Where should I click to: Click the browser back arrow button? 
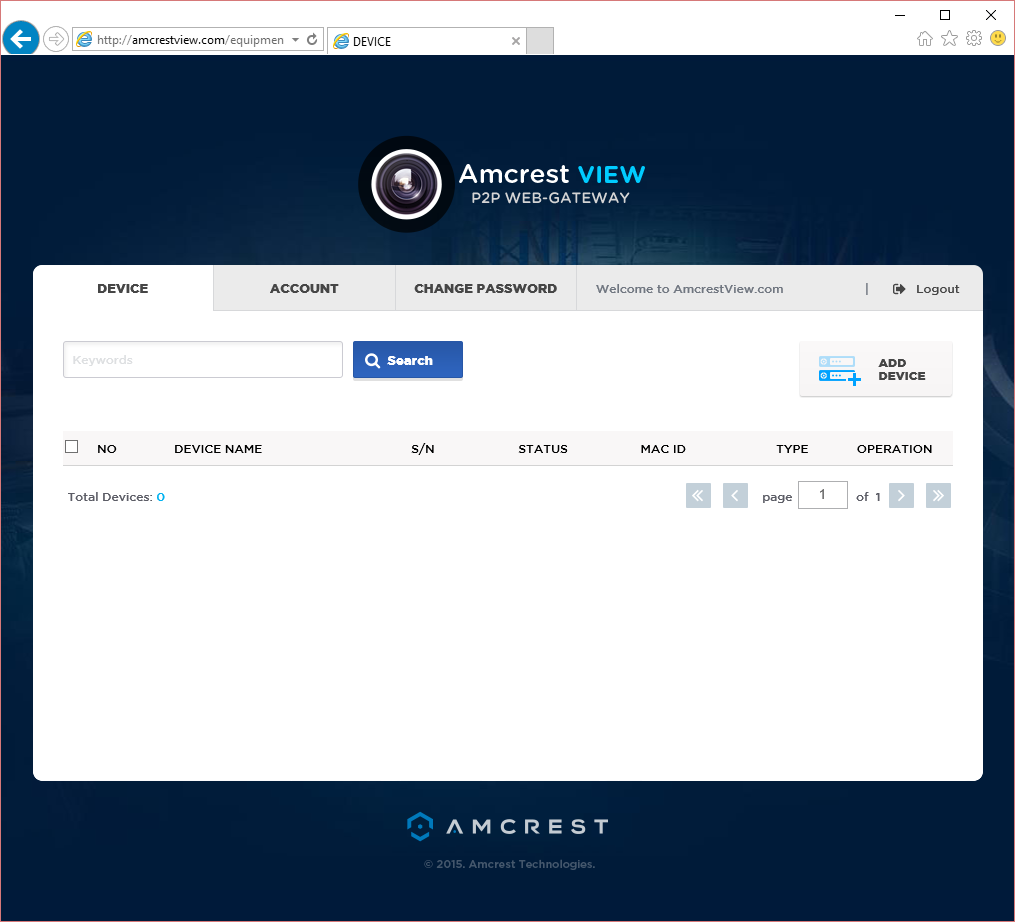21,39
